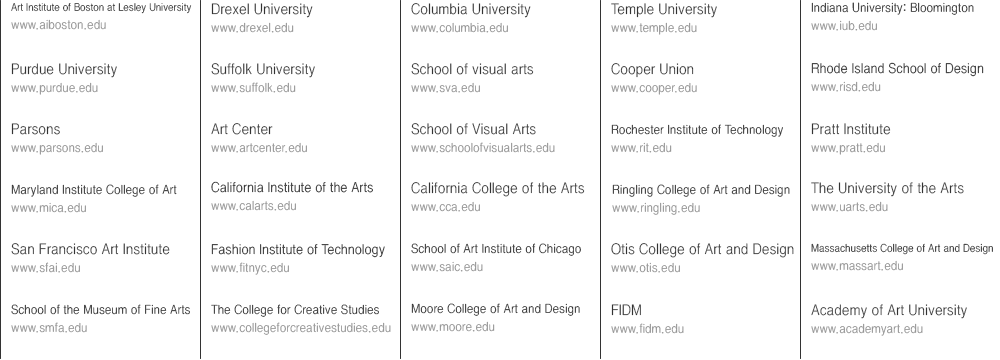Open www.smfa.edu link
The image size is (1000, 360).
49,328
